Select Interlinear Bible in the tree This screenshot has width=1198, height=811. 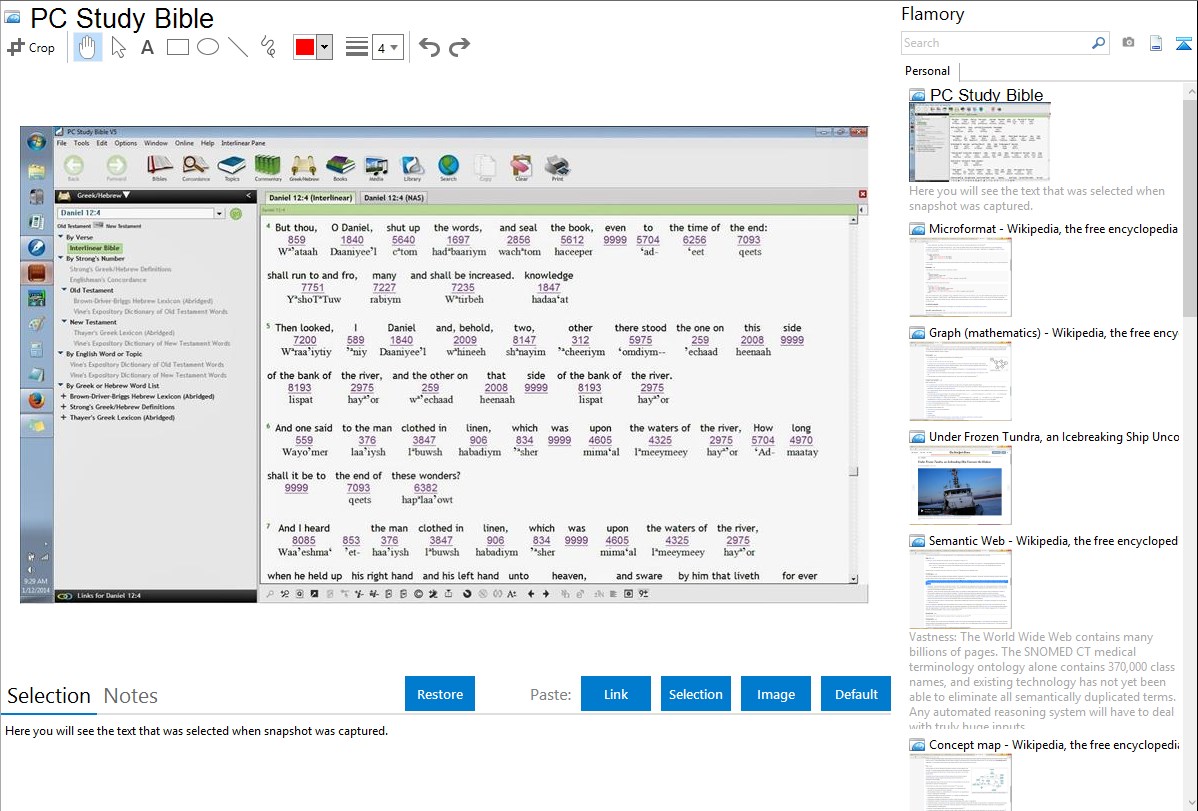point(95,248)
